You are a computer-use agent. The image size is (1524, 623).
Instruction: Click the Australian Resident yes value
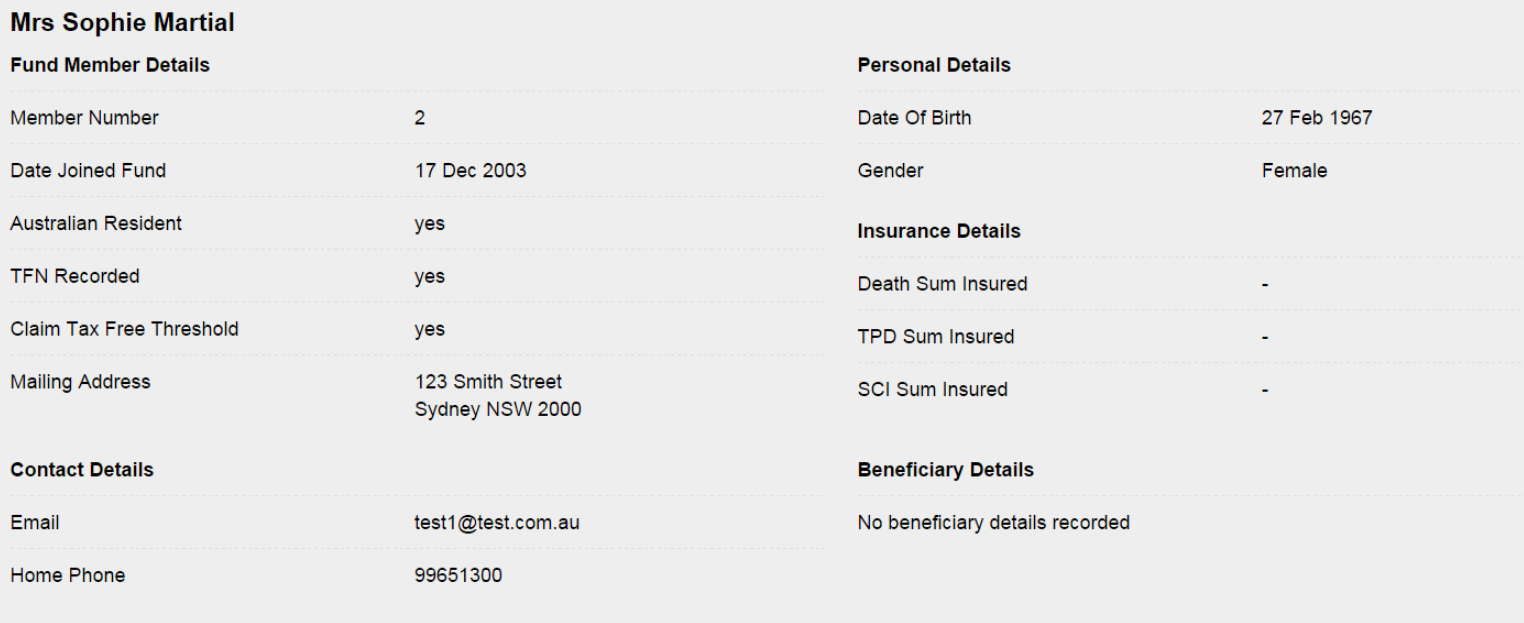430,224
